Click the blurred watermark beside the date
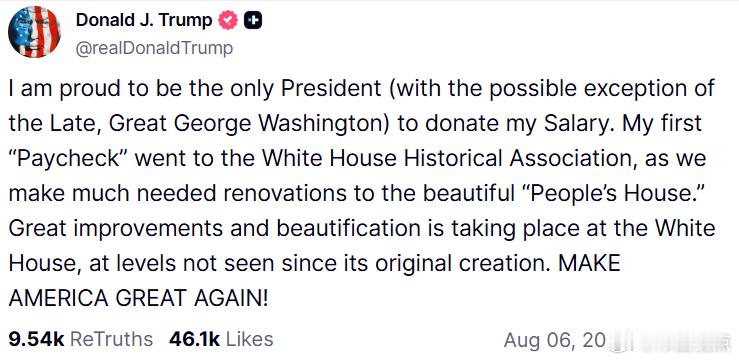The height and width of the screenshot is (361, 739). click(668, 341)
